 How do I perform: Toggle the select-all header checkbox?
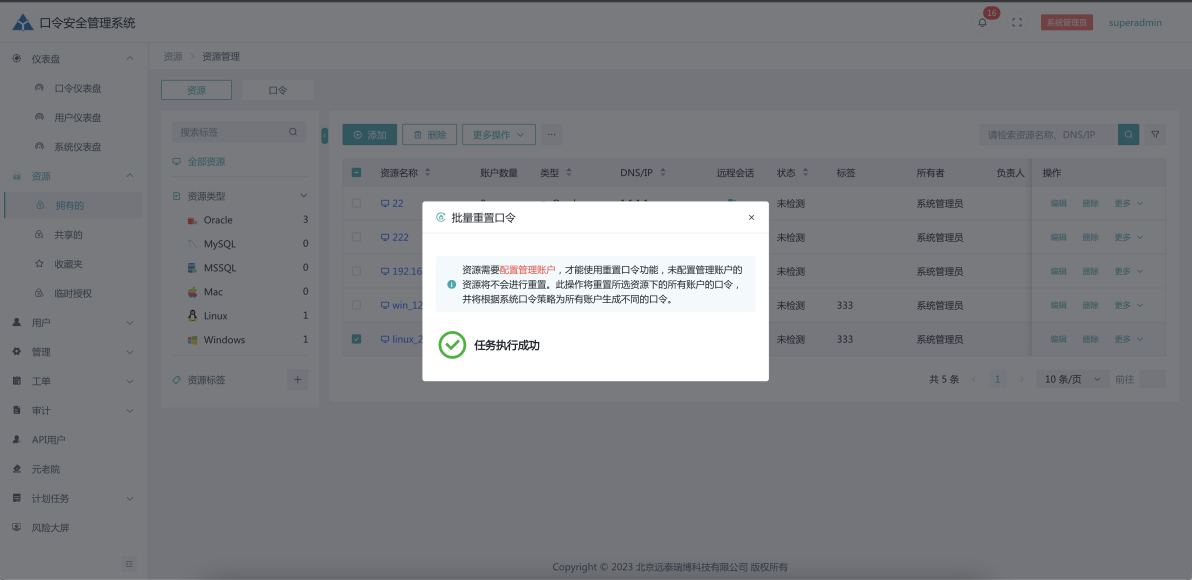357,173
